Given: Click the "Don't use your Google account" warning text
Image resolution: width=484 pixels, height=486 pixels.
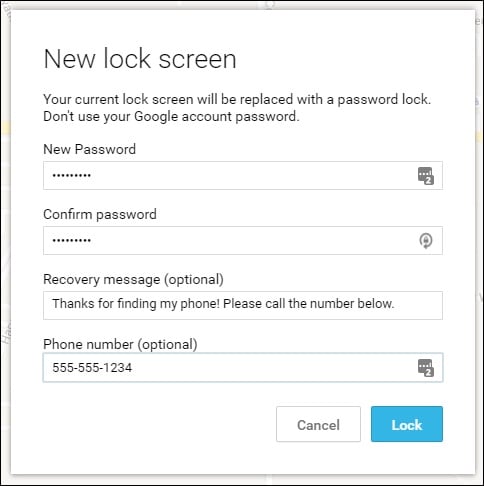Looking at the screenshot, I should [x=171, y=116].
